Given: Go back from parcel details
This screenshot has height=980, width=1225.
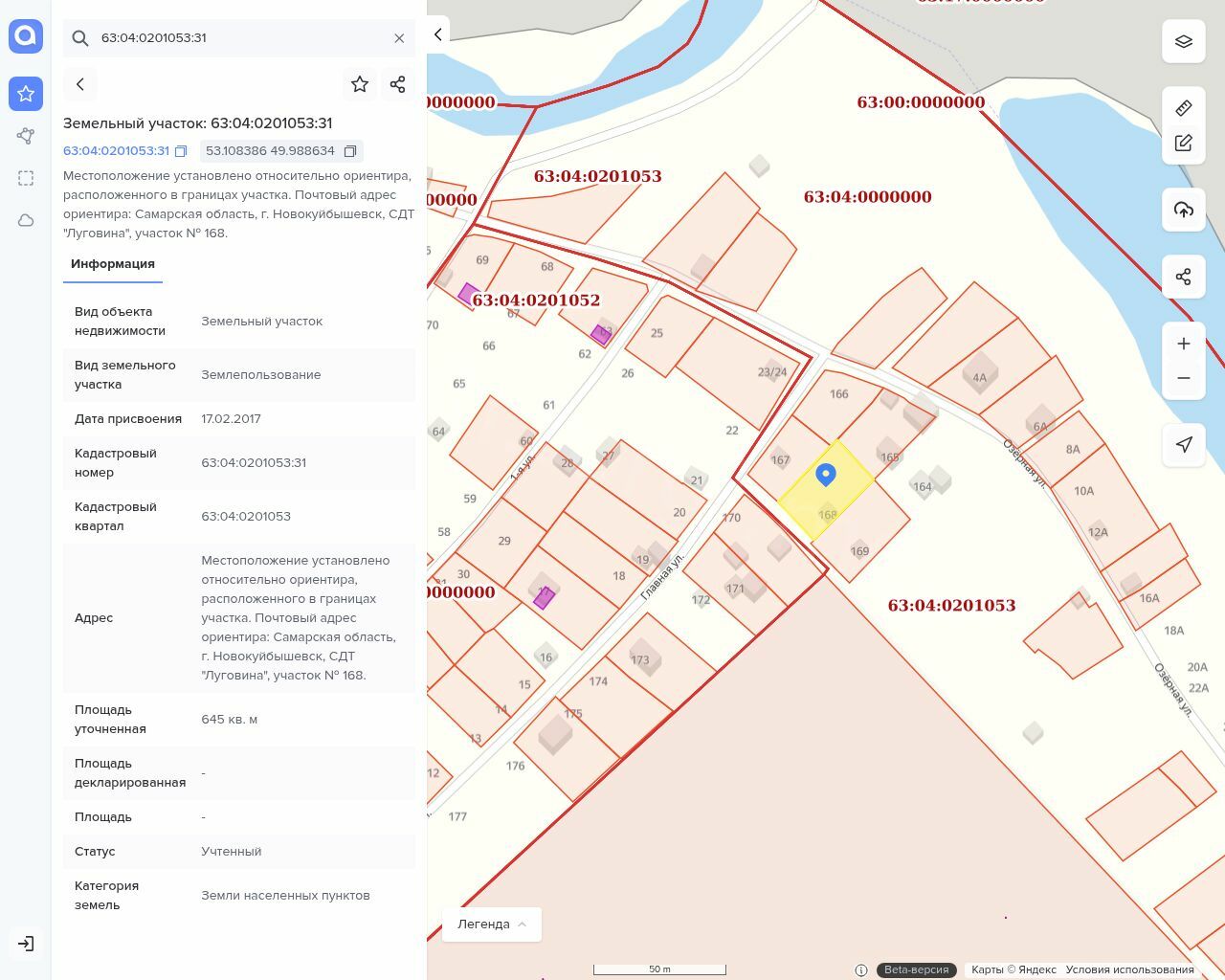Looking at the screenshot, I should (x=80, y=84).
